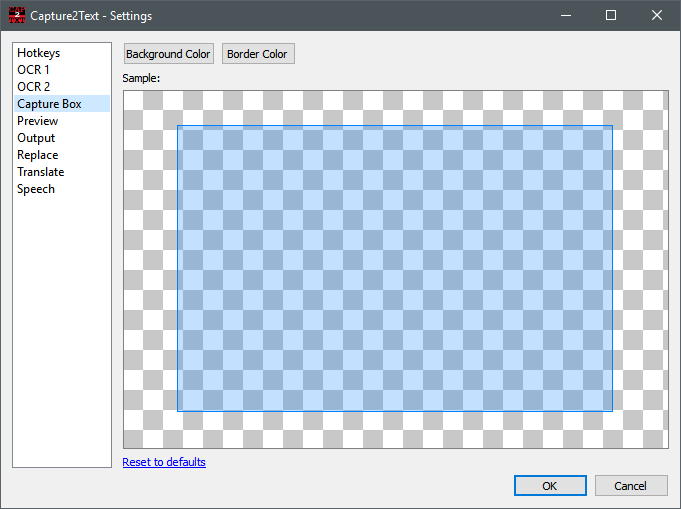Go to the Replace settings page
This screenshot has height=509, width=681.
pyautogui.click(x=62, y=155)
